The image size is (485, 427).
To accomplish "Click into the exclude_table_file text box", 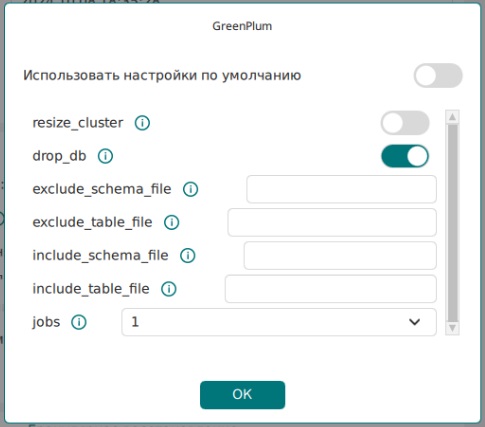I will pyautogui.click(x=332, y=222).
